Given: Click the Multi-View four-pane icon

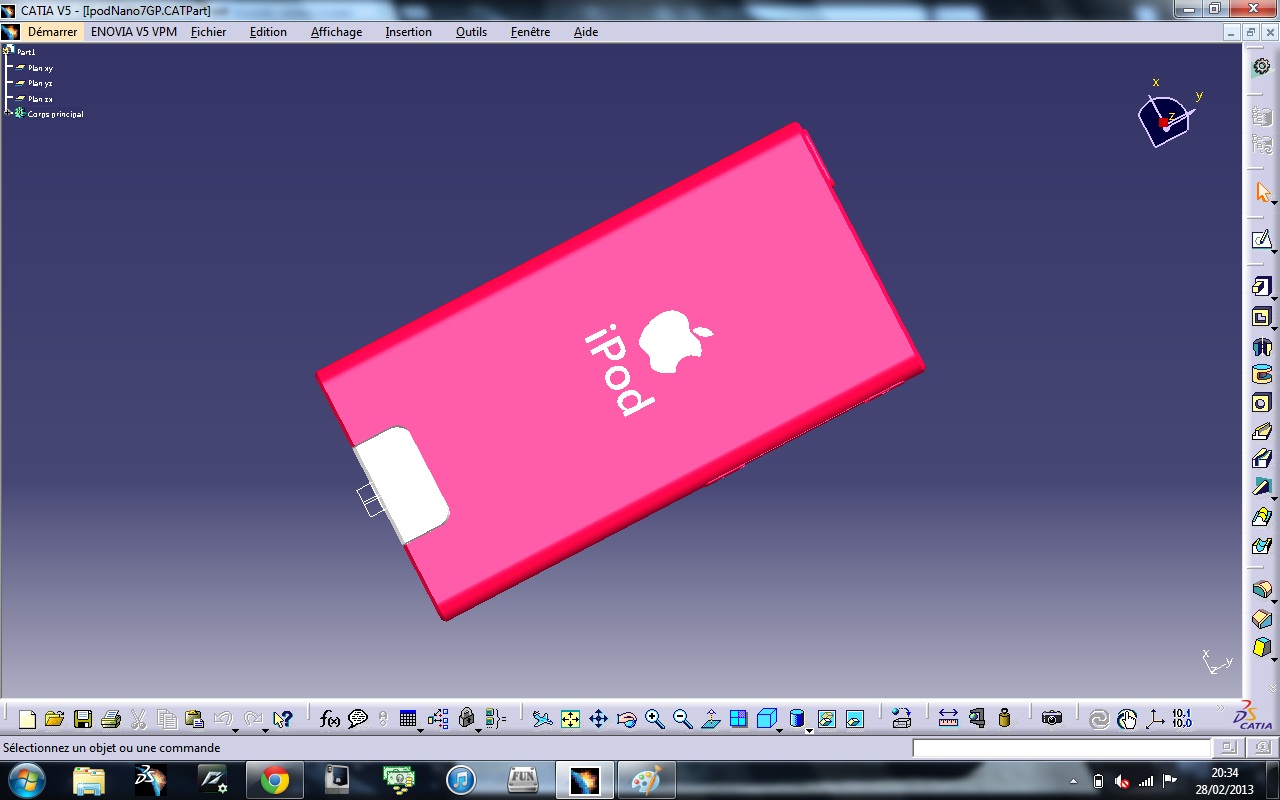Looking at the screenshot, I should [739, 719].
